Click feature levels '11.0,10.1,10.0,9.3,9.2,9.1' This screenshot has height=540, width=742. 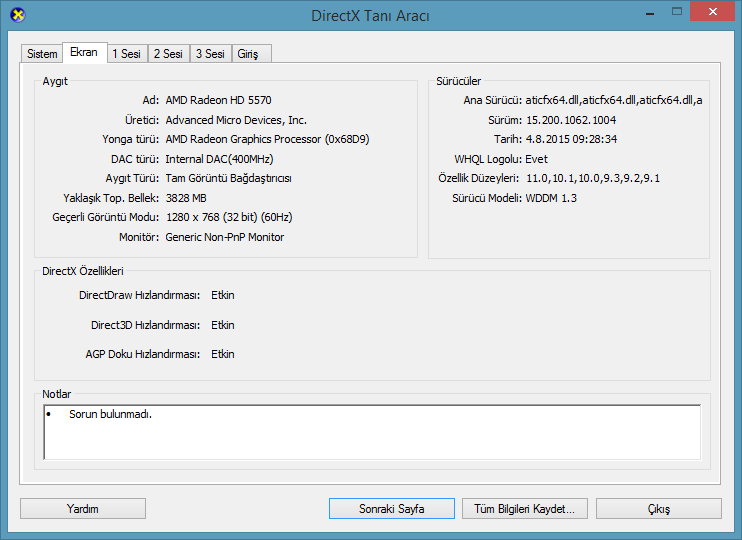click(593, 178)
